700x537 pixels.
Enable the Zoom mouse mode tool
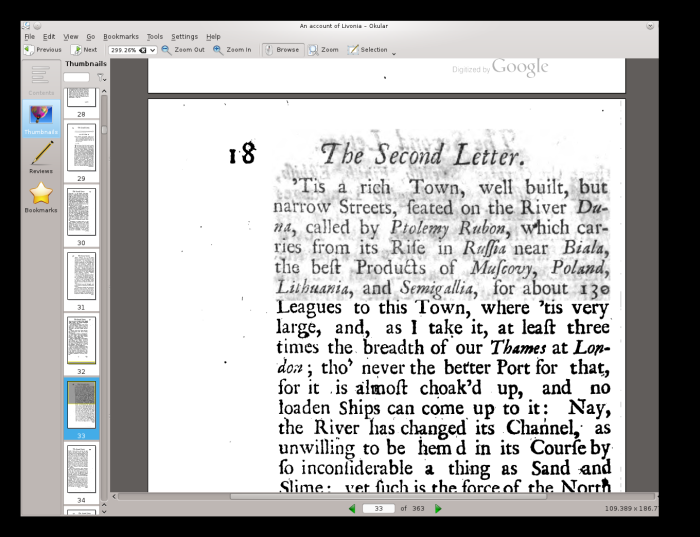(x=323, y=49)
